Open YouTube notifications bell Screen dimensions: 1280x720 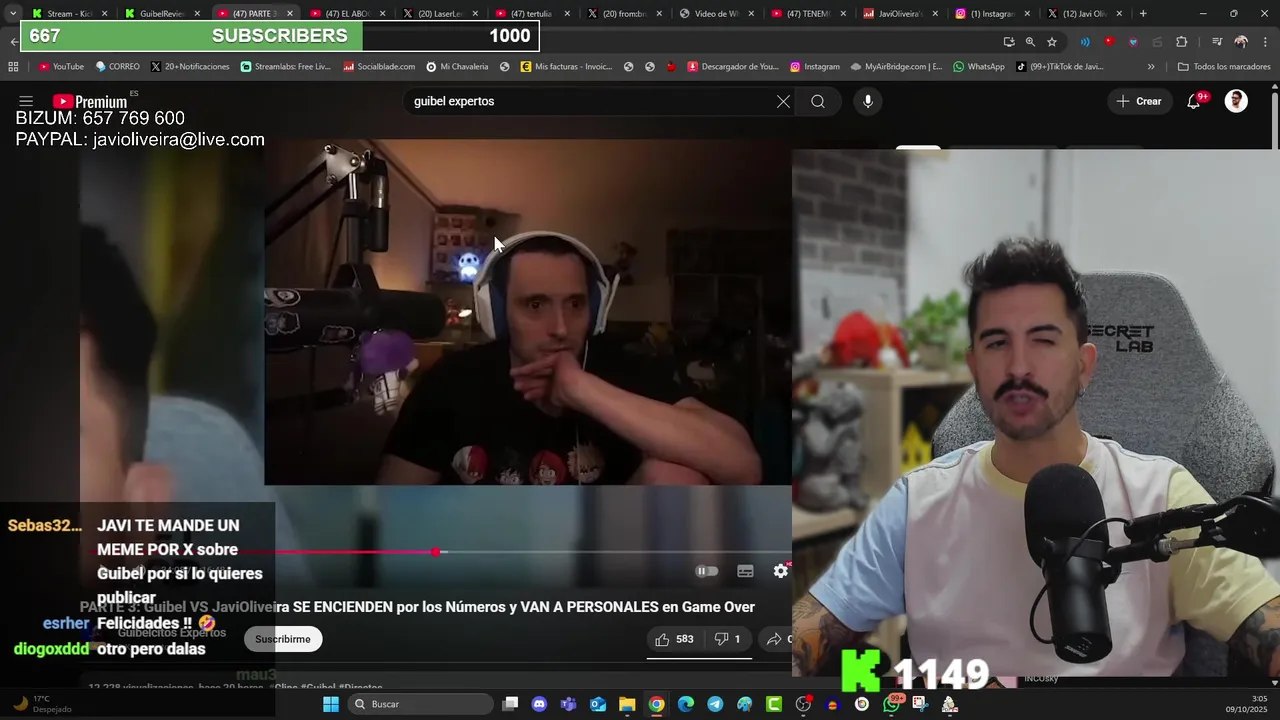1193,101
